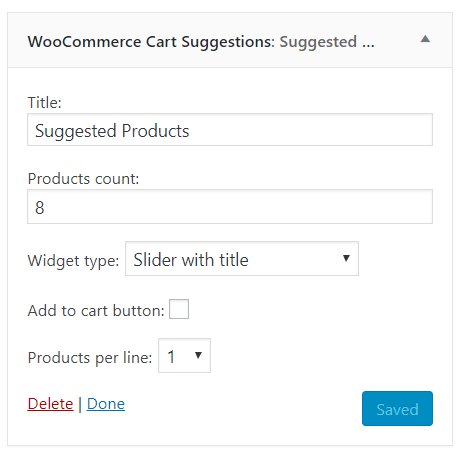Screen dimensions: 462x457
Task: Click the Widget type: label
Action: [73, 261]
